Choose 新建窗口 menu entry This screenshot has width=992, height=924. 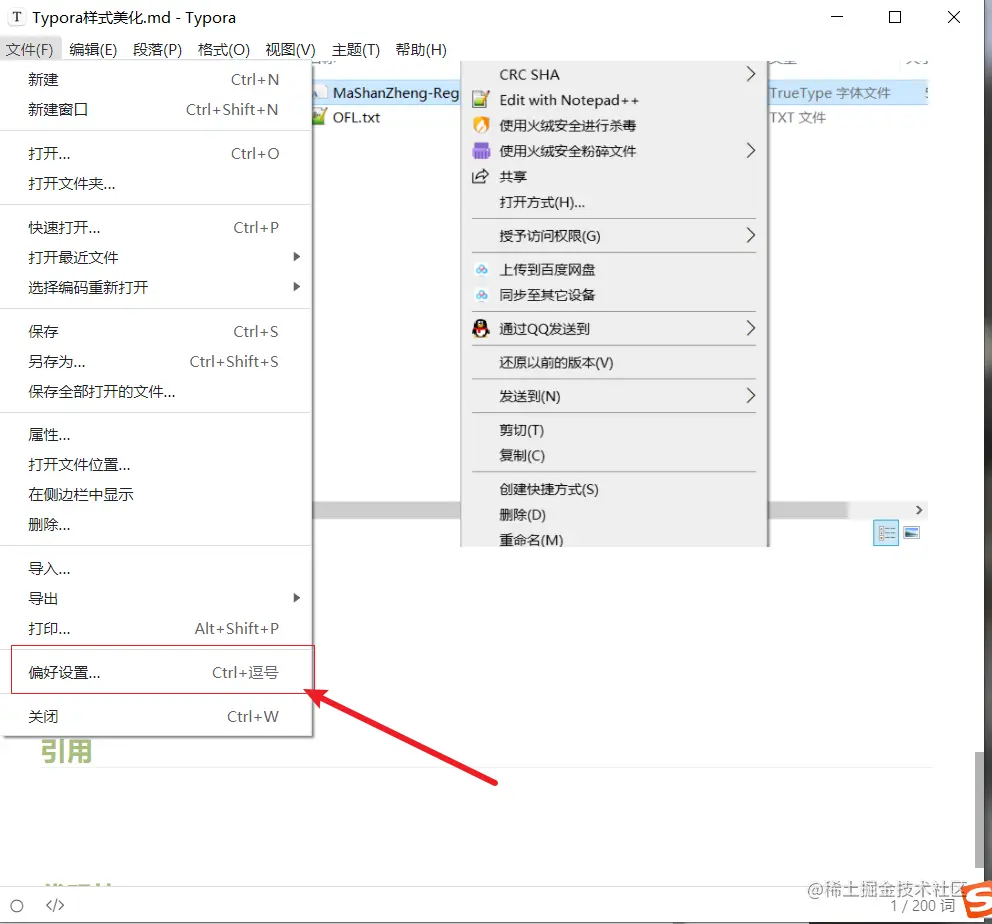click(x=156, y=109)
